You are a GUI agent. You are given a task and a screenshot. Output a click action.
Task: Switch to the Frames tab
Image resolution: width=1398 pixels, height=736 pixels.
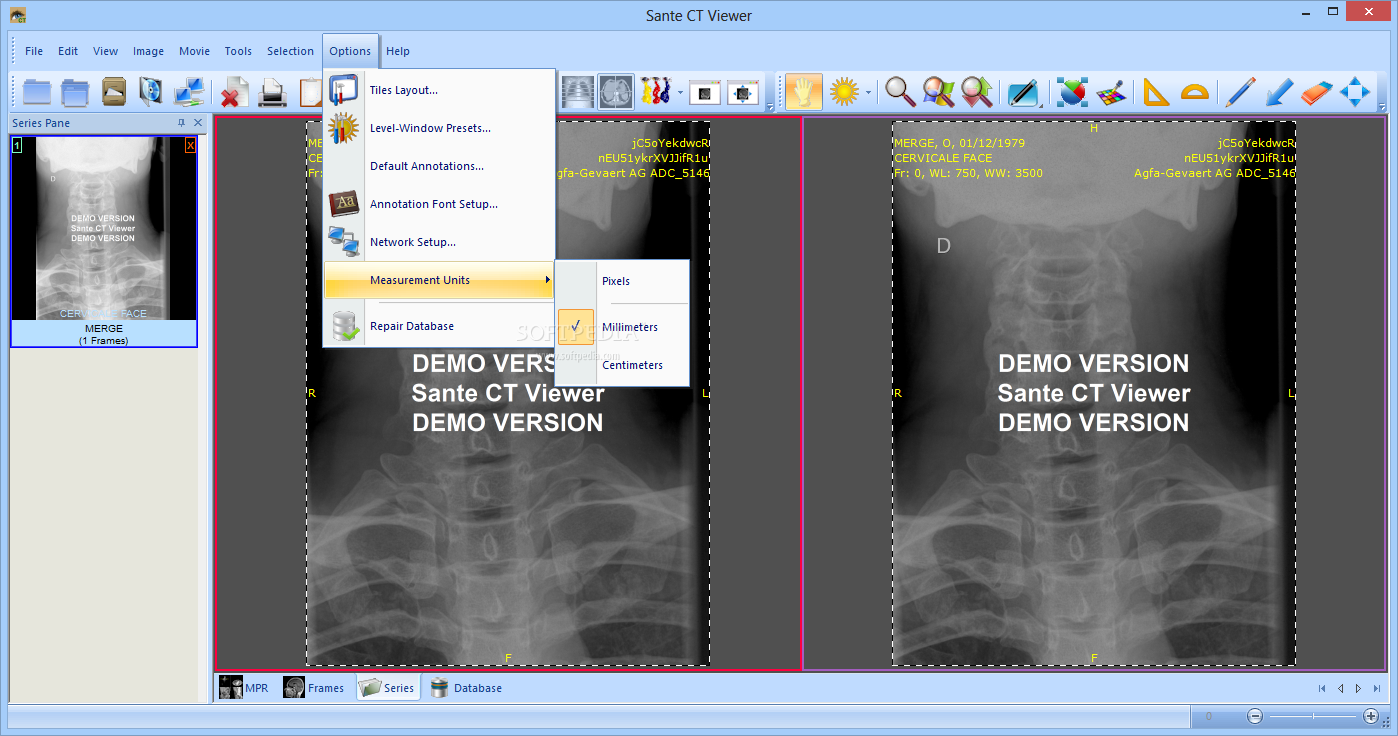click(x=314, y=688)
